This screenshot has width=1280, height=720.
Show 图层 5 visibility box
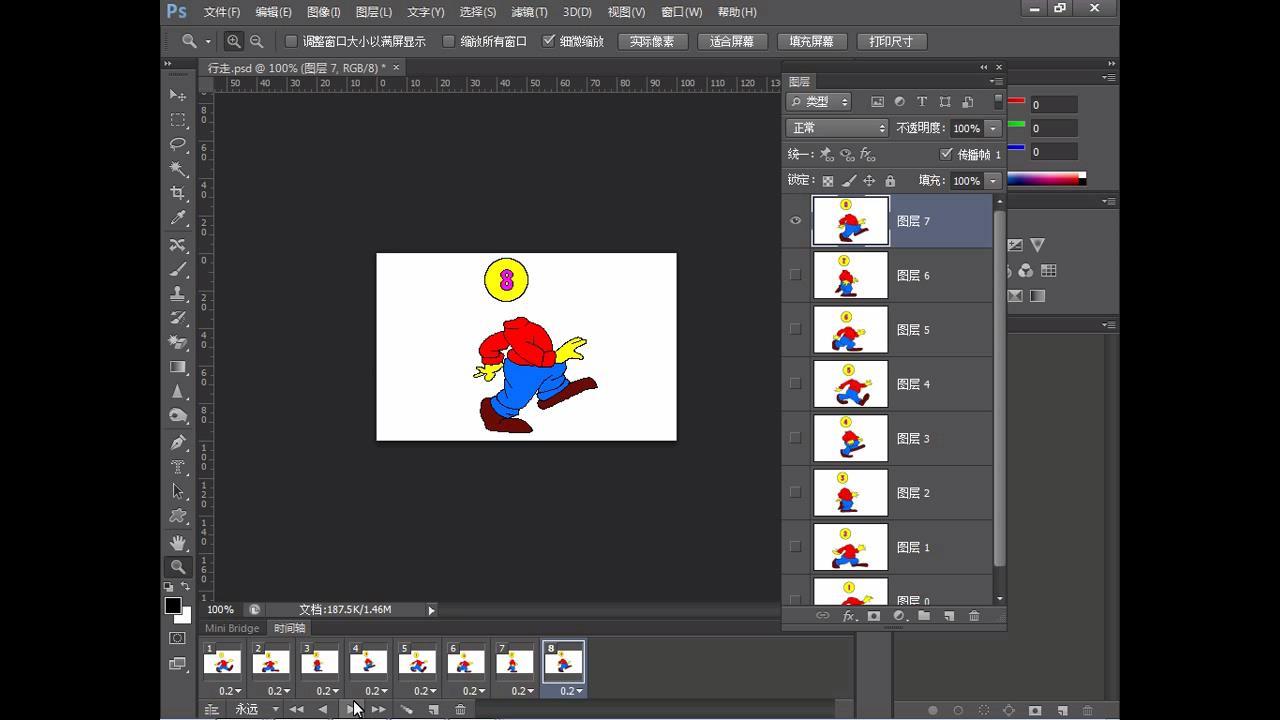point(796,329)
